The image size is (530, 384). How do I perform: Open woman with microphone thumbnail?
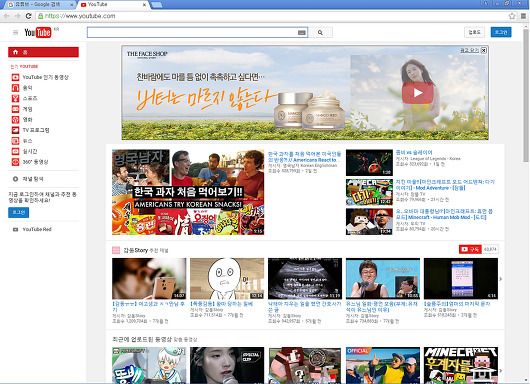coord(383,279)
